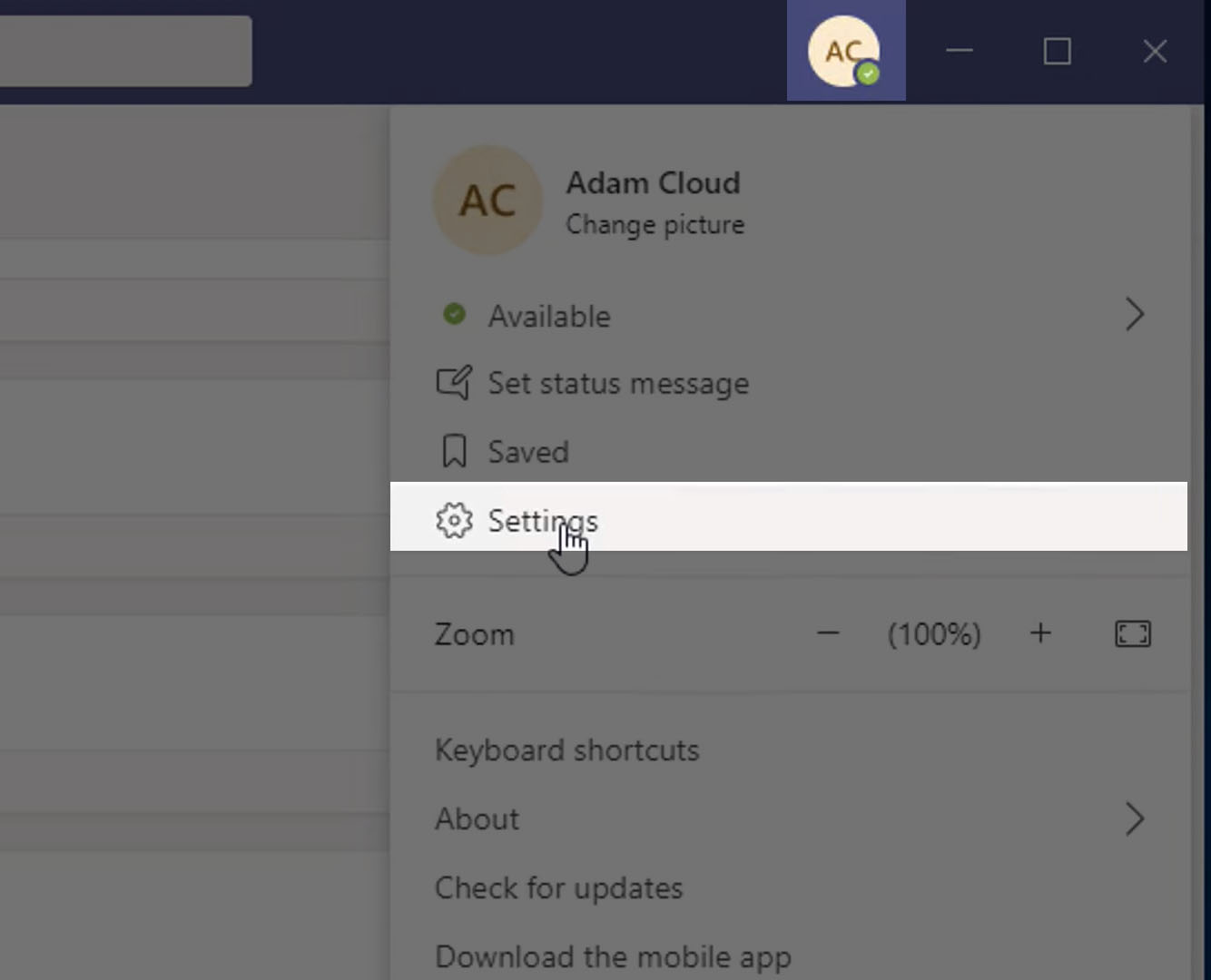Click the search box in title bar
1211x980 pixels.
click(125, 51)
